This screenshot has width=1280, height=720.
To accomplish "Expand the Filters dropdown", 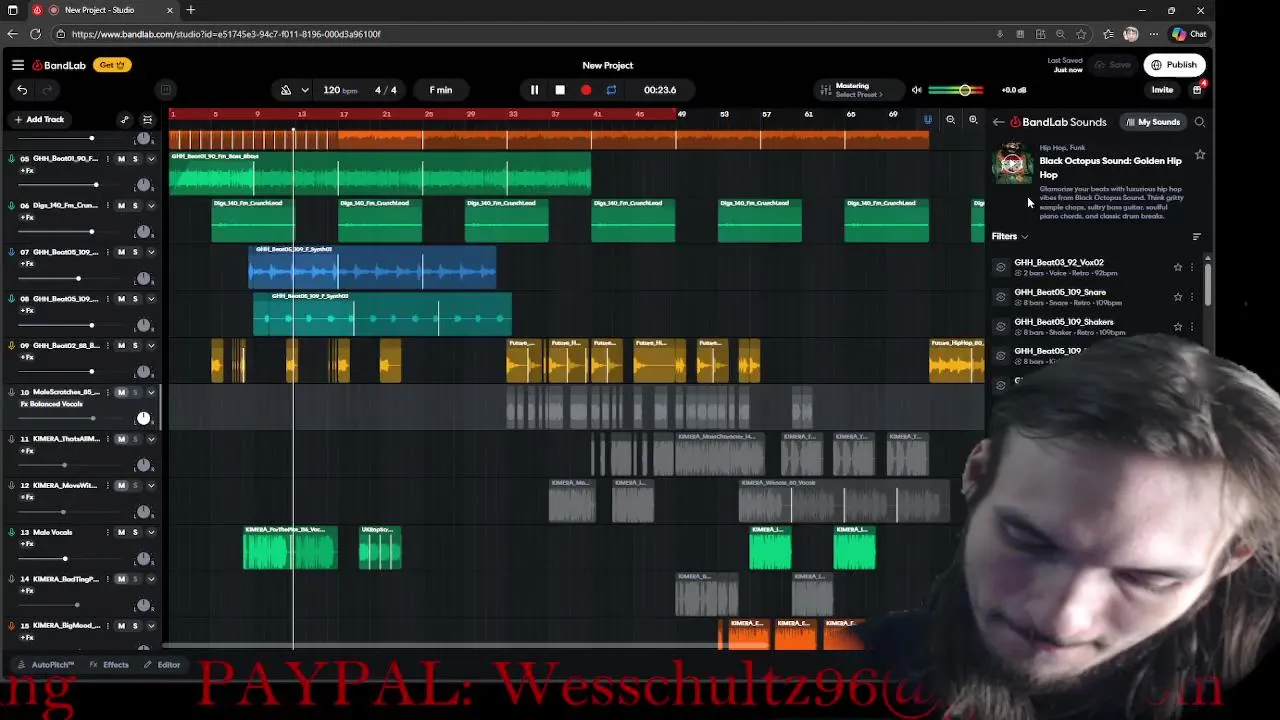I will pyautogui.click(x=1010, y=237).
